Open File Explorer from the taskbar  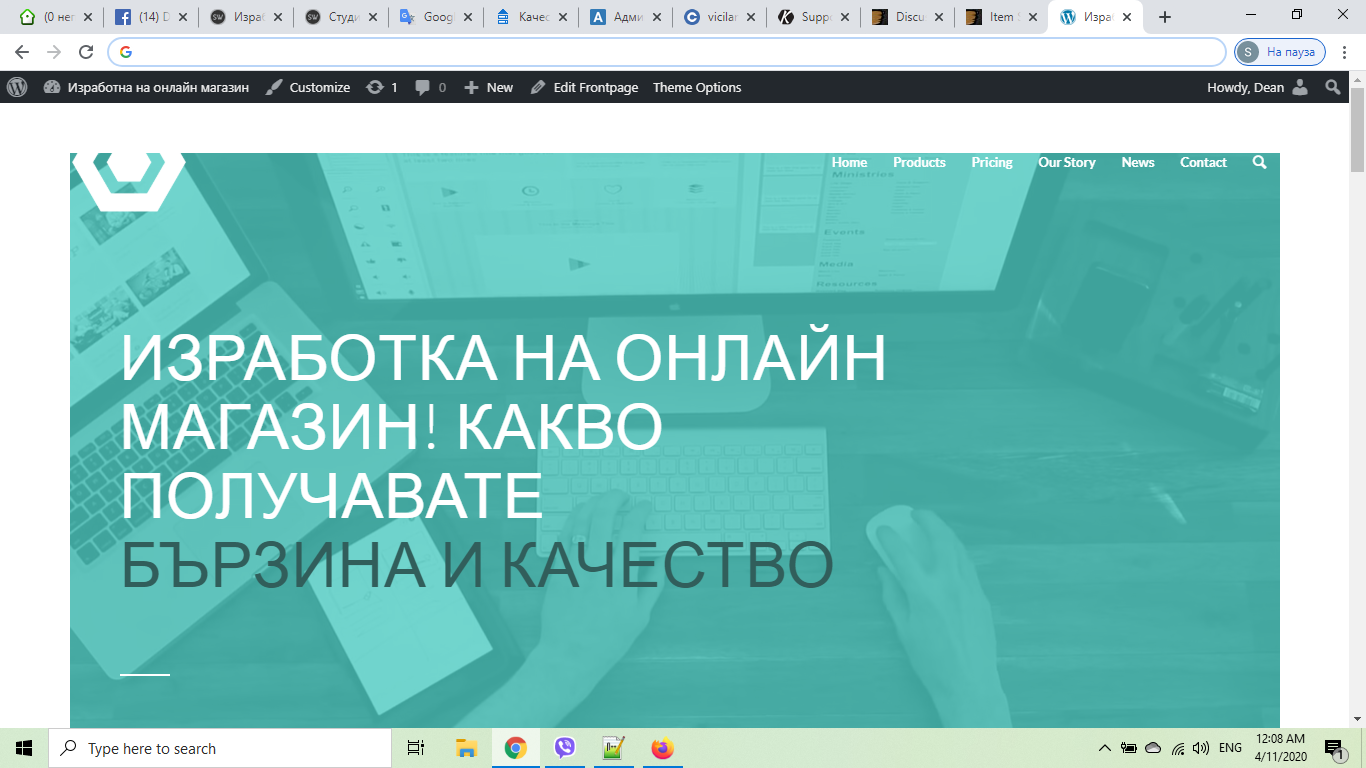coord(466,748)
